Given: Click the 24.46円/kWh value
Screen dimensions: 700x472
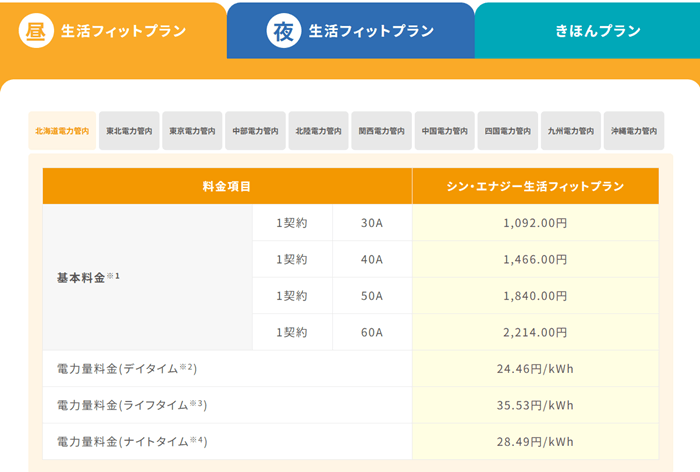Looking at the screenshot, I should [535, 368].
